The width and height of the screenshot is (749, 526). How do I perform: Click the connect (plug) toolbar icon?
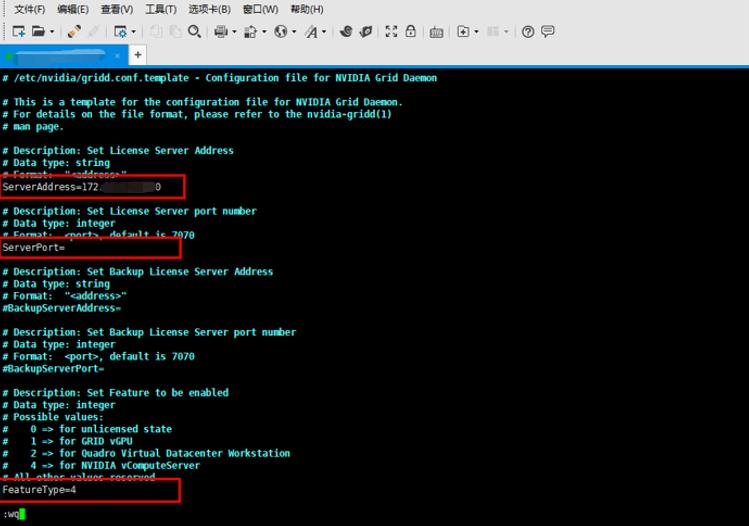click(74, 32)
